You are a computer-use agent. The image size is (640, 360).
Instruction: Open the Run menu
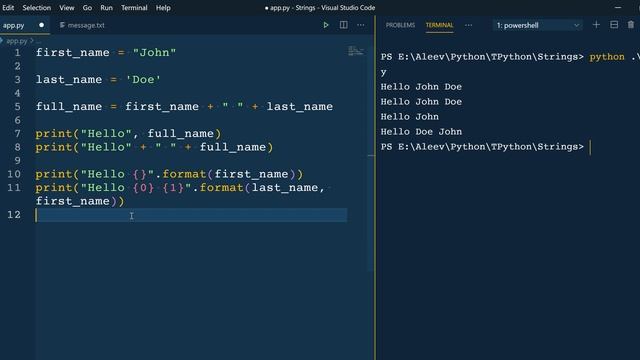tap(106, 8)
